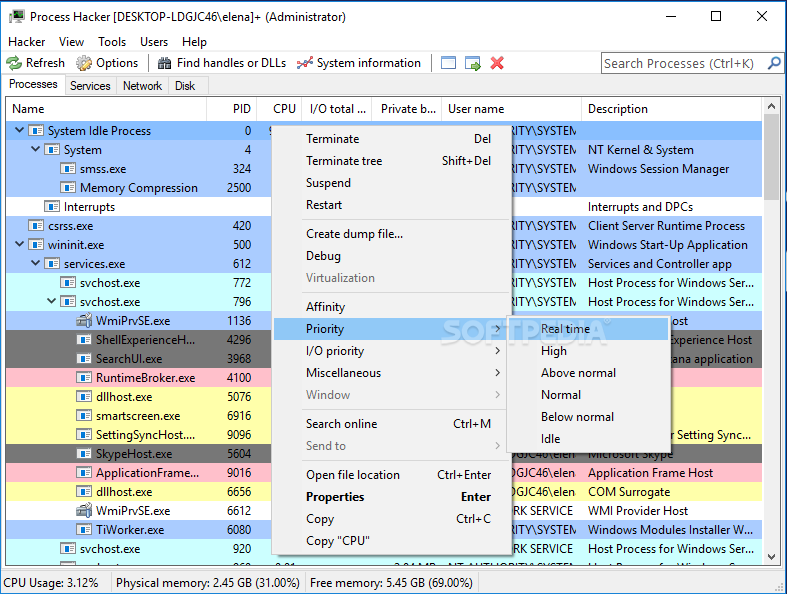Sort by the Description column header

point(672,109)
